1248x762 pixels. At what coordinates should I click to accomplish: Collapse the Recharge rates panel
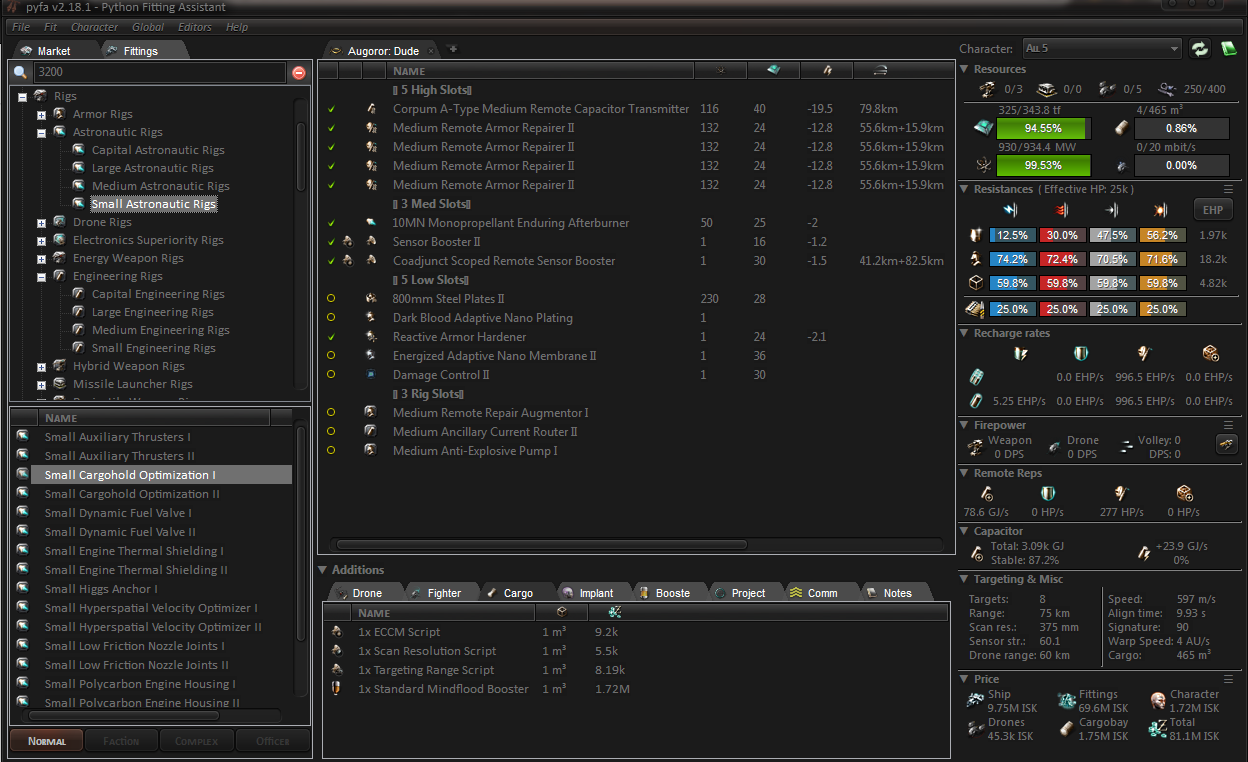point(964,333)
